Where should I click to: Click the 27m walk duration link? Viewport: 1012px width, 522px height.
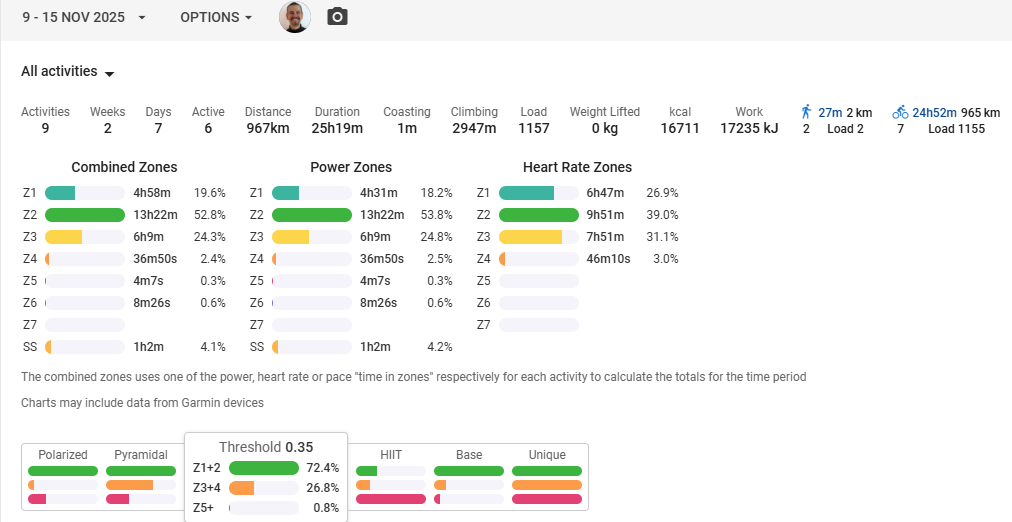pyautogui.click(x=830, y=113)
